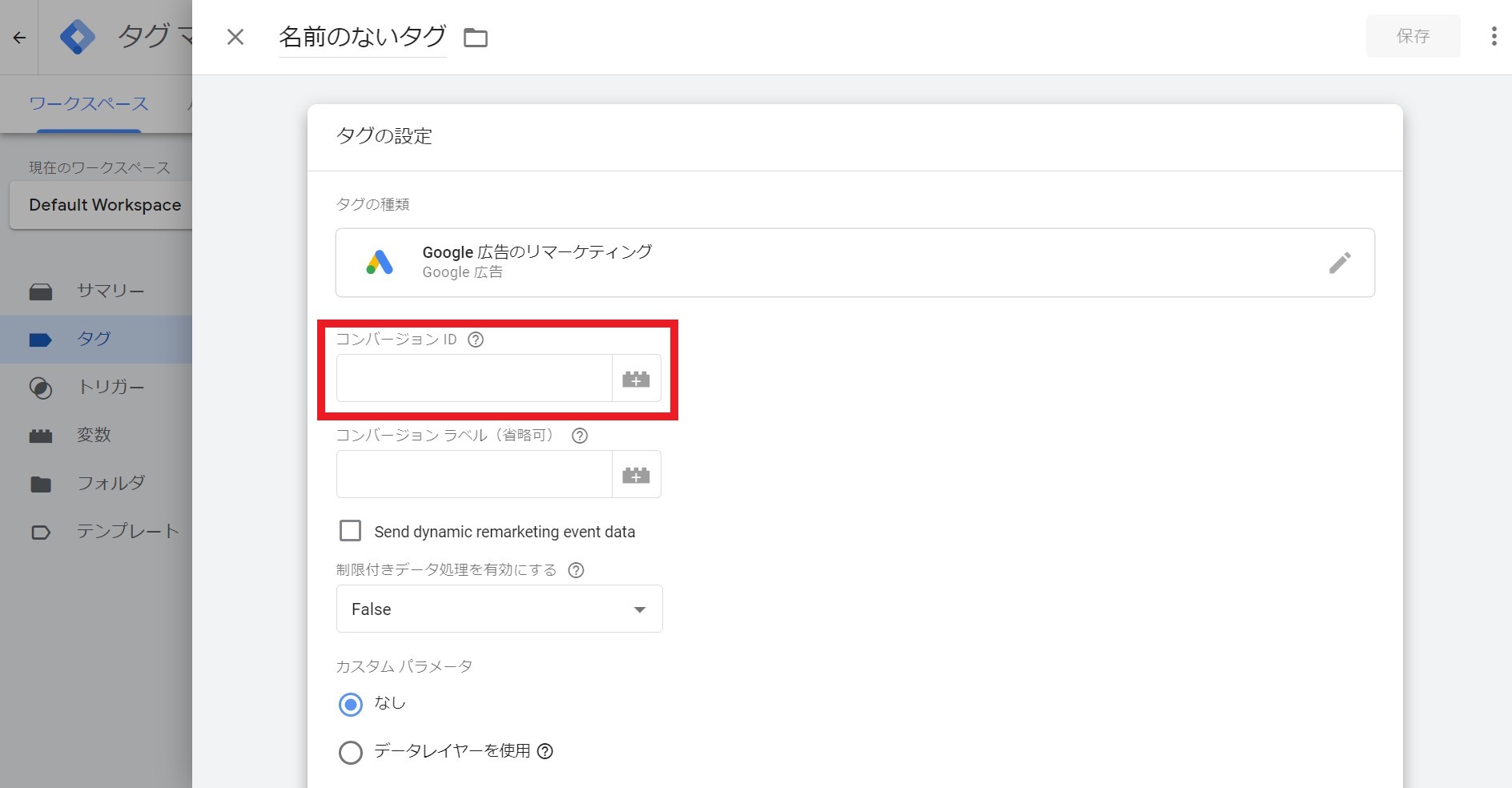
Task: Click the タグの設定 heading
Action: point(384,136)
